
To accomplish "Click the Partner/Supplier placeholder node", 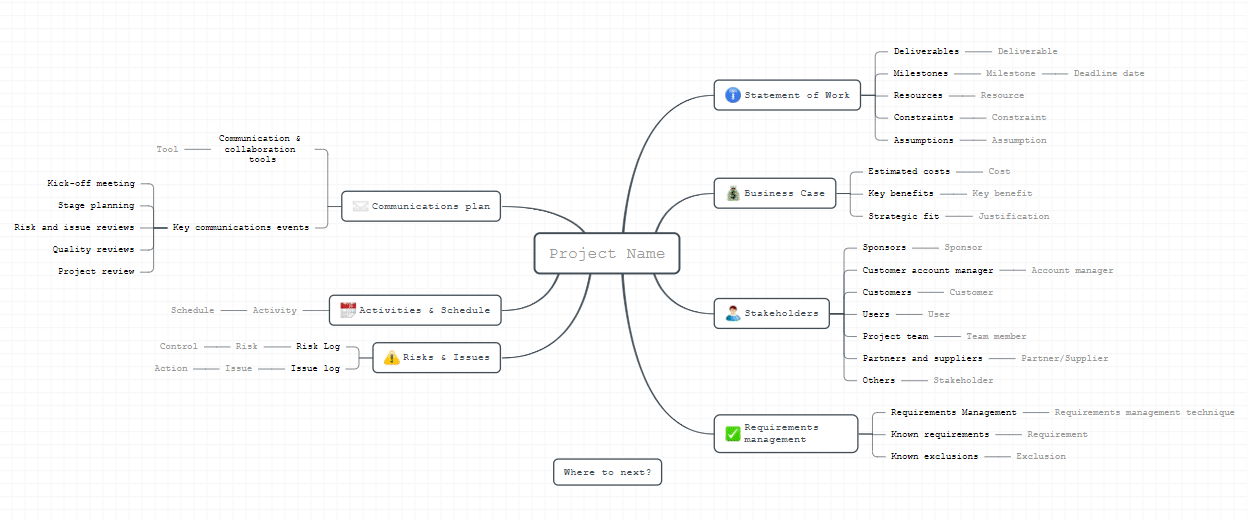I will click(1064, 358).
